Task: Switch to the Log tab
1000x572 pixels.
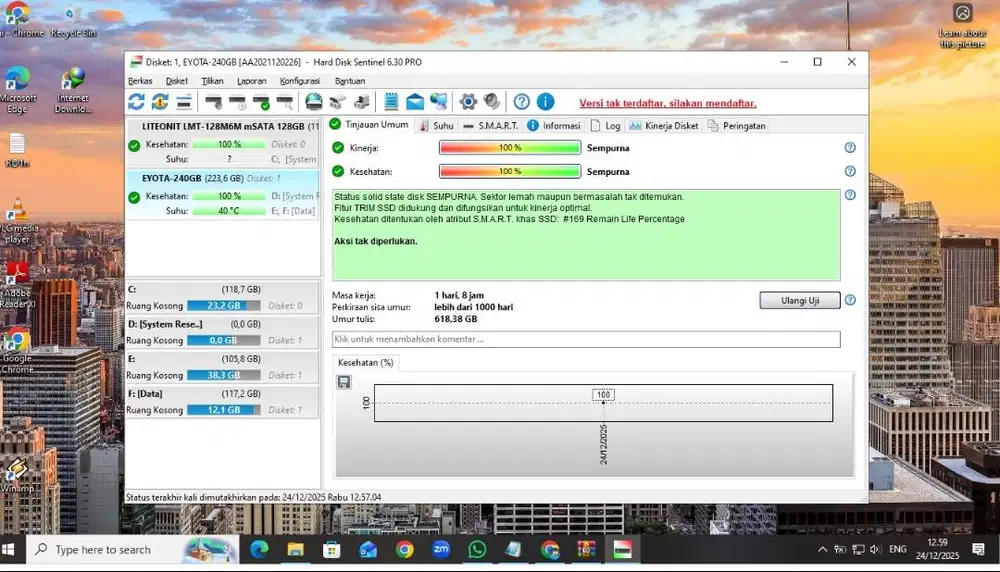Action: (606, 126)
